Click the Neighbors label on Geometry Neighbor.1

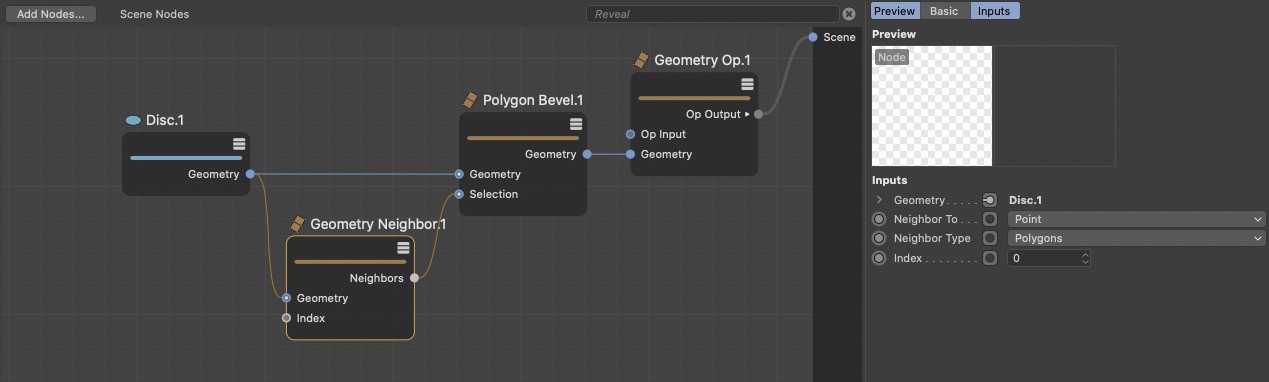click(x=376, y=278)
